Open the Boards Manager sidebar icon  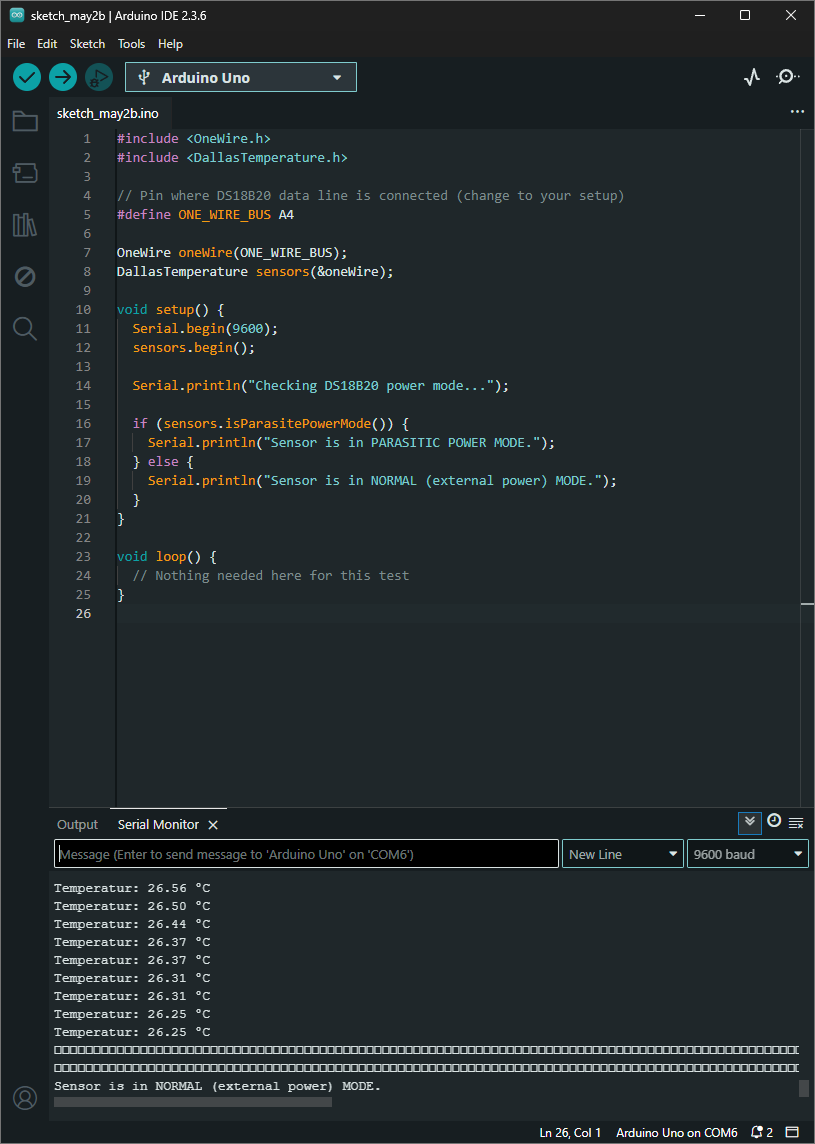point(25,173)
